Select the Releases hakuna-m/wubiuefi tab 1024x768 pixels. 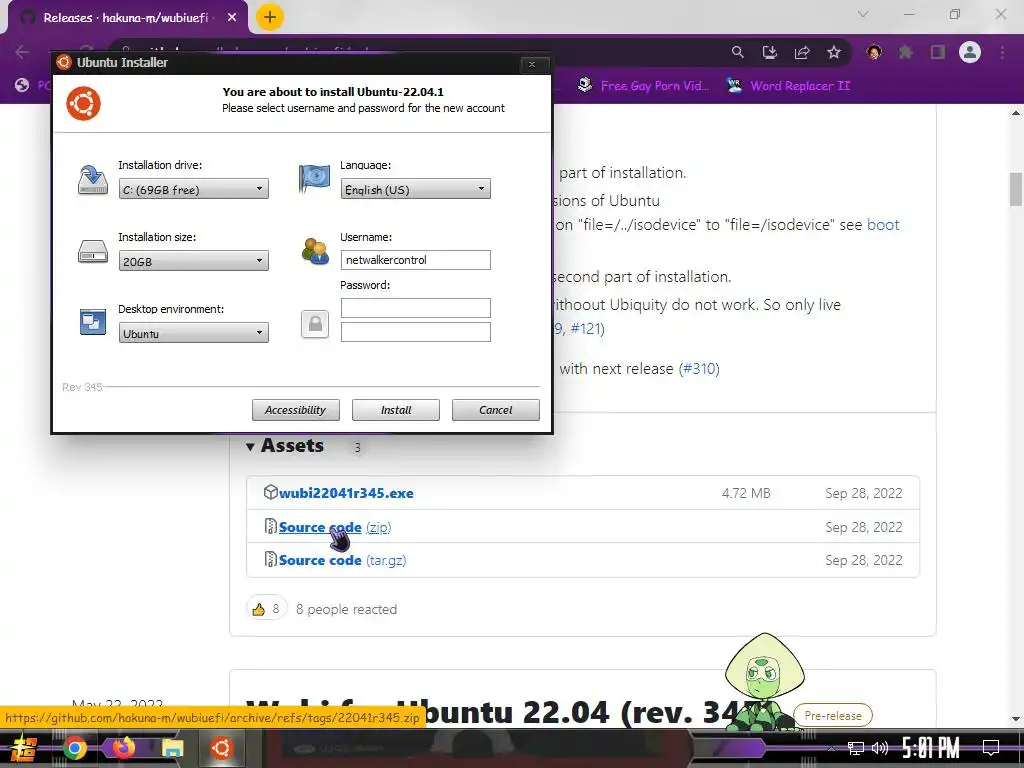click(x=125, y=18)
